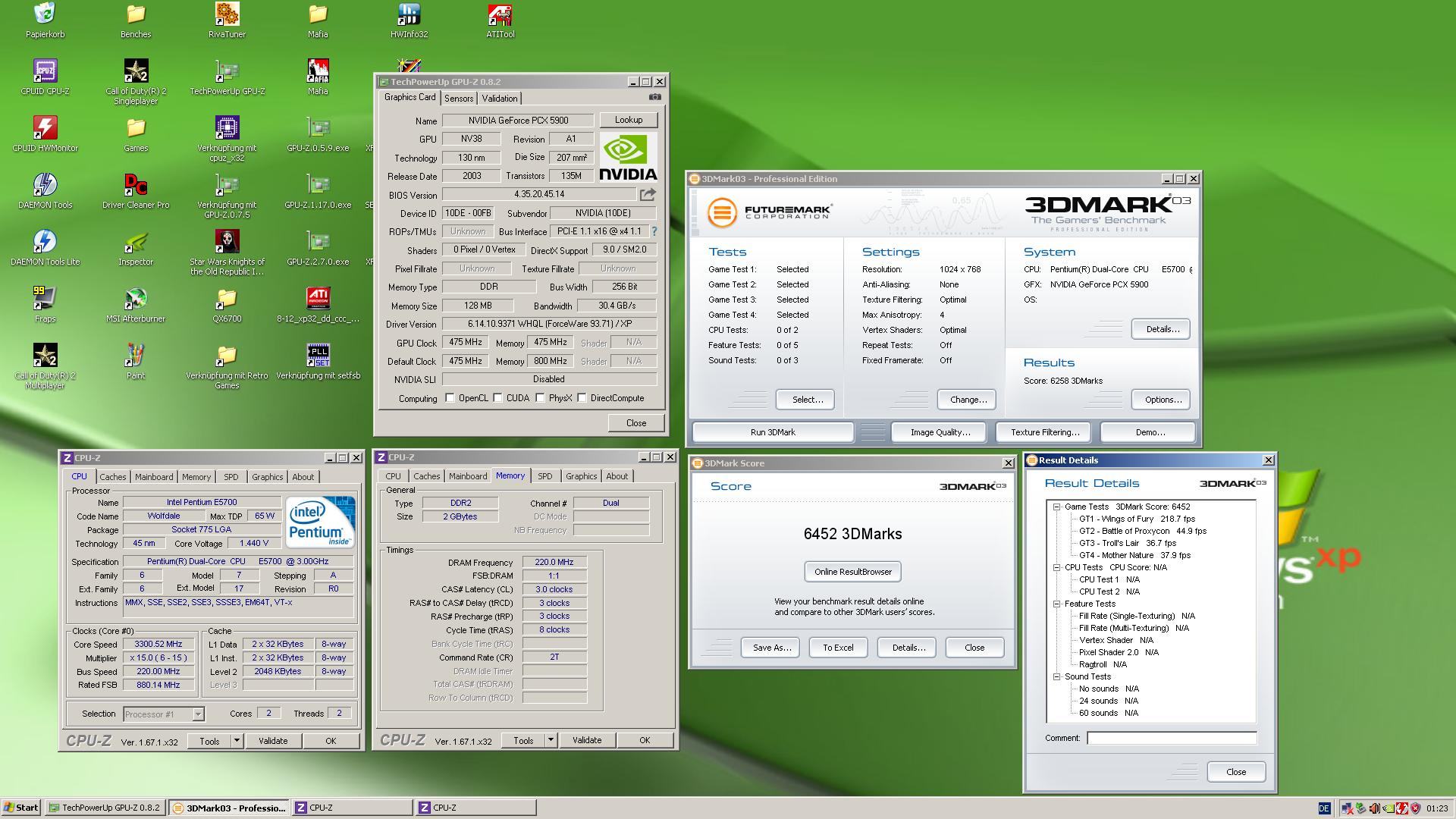This screenshot has width=1456, height=819.
Task: Click the Comment input field
Action: (1171, 738)
